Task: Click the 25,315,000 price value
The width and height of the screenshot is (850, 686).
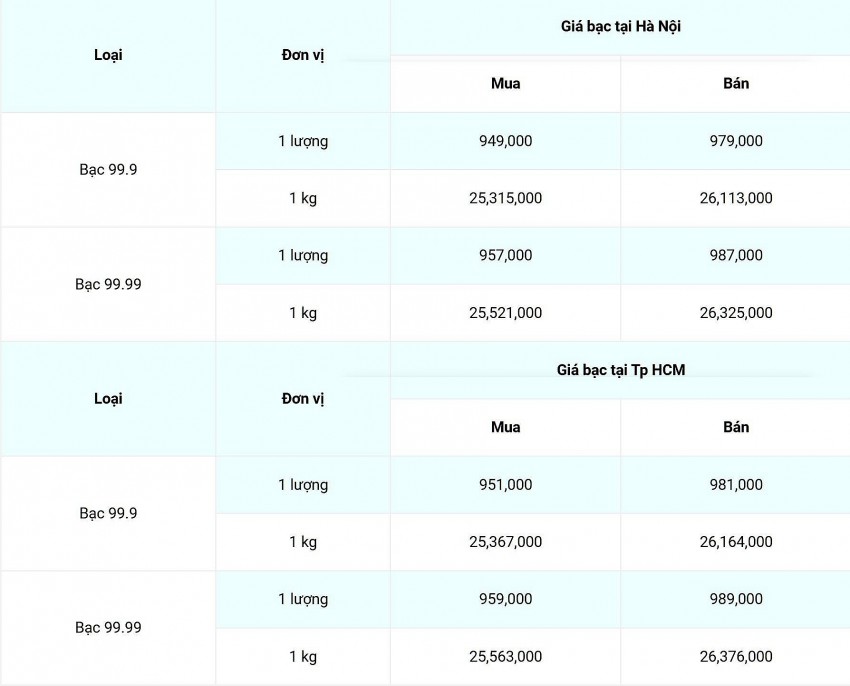Action: tap(505, 198)
